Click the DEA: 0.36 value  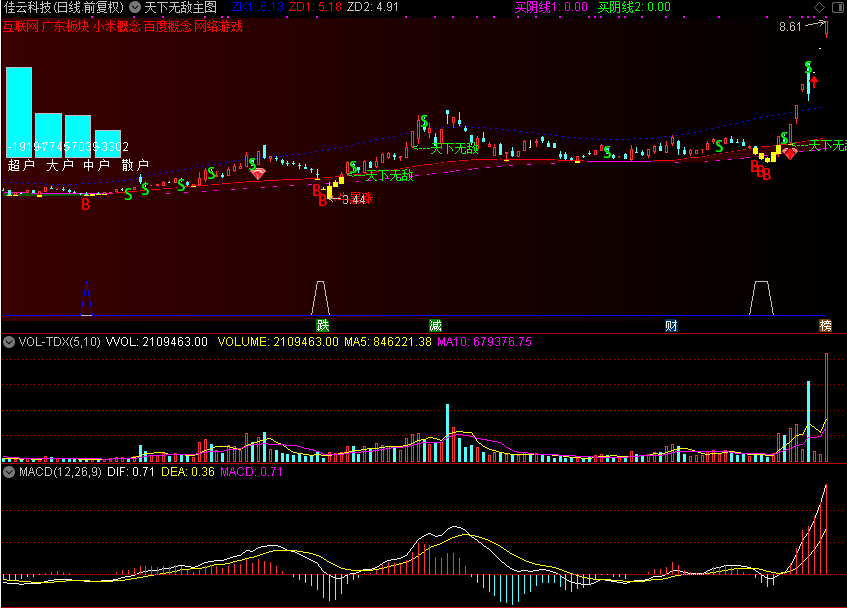coord(188,472)
